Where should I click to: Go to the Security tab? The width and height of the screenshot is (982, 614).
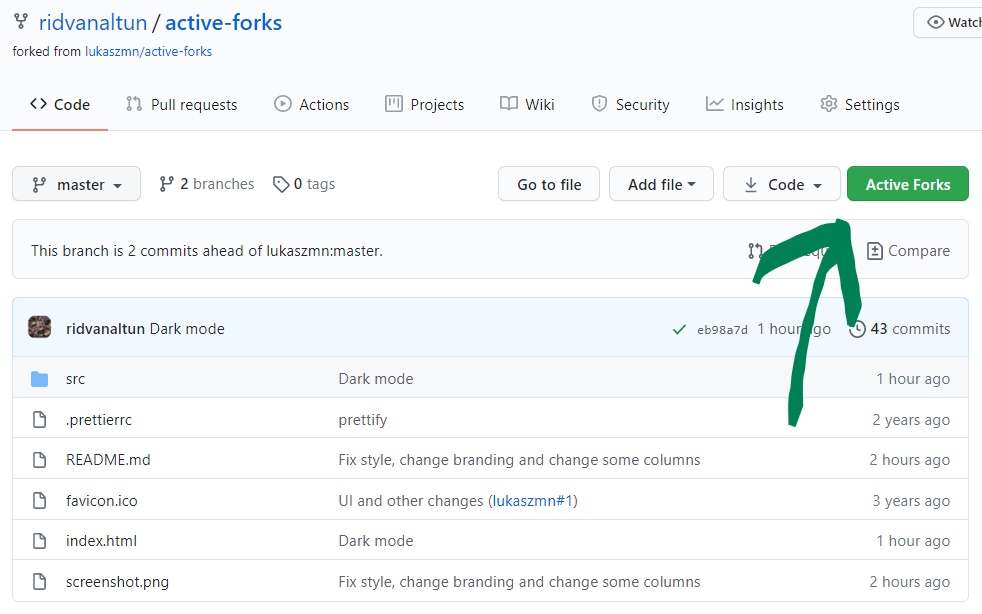[630, 105]
